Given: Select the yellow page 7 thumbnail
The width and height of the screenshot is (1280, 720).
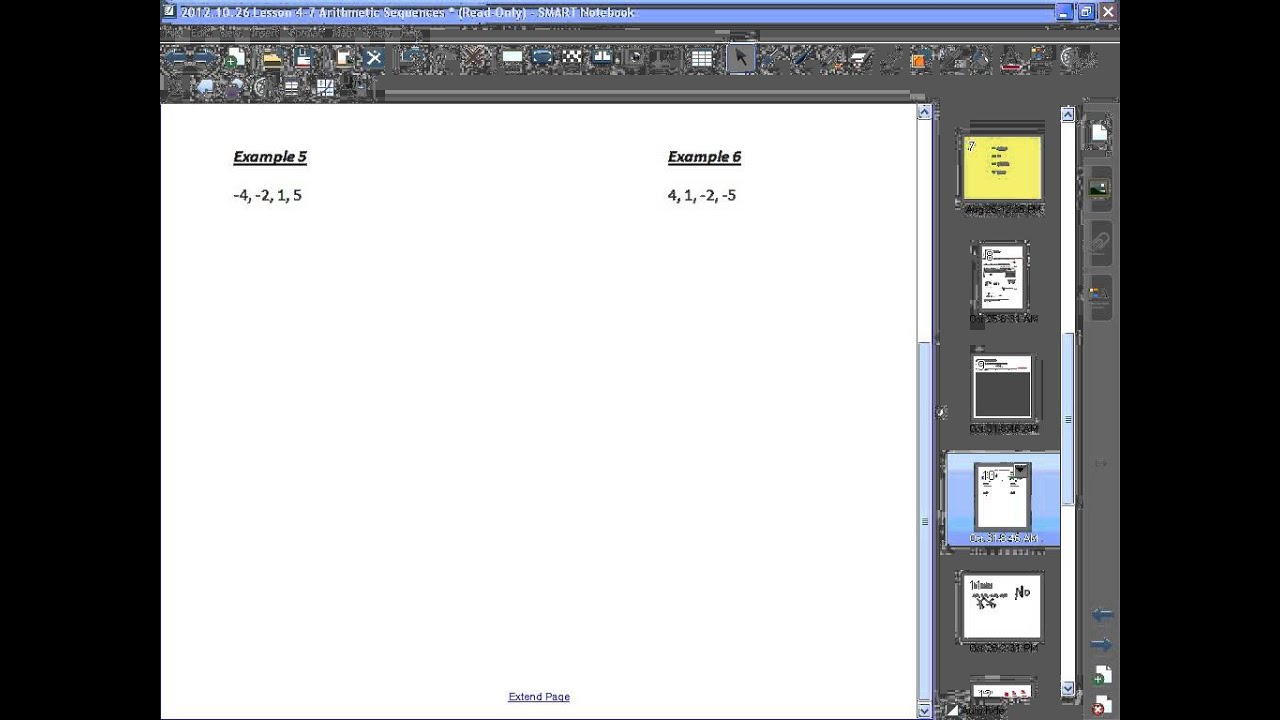Looking at the screenshot, I should click(1002, 168).
